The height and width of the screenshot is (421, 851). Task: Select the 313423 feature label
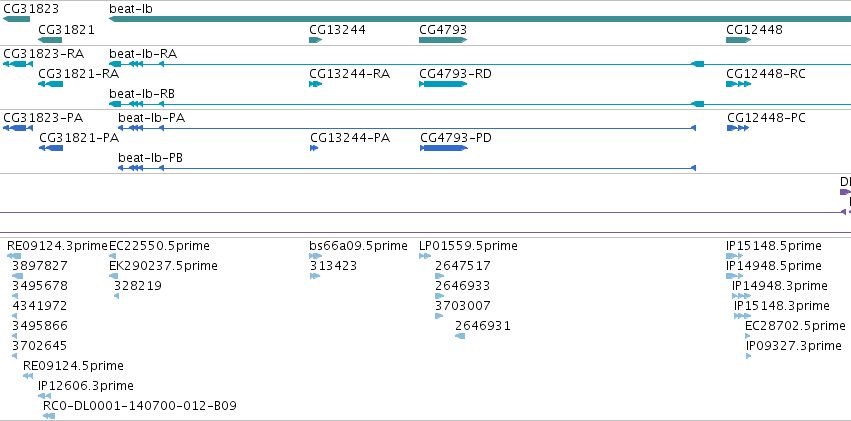[334, 266]
